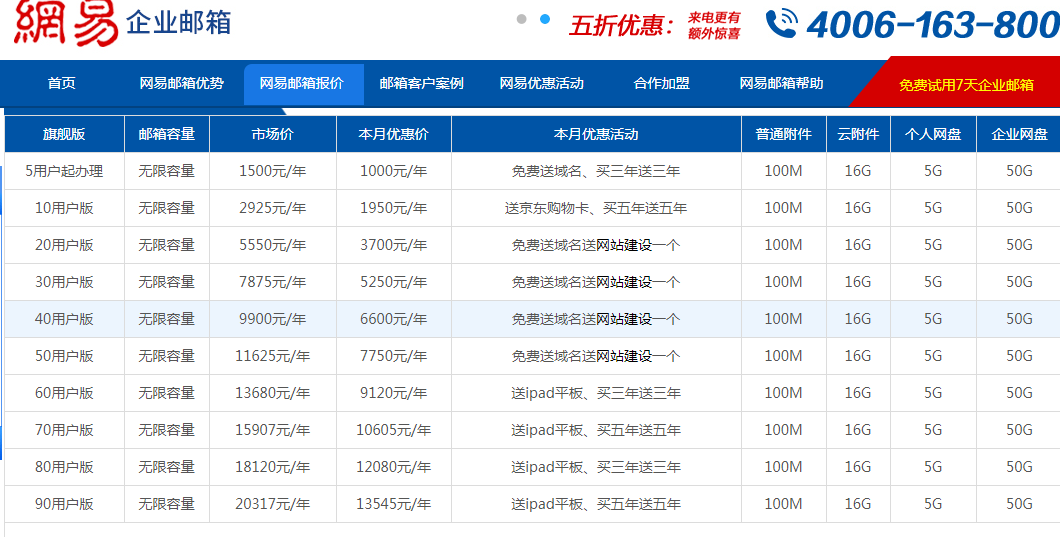Click the 本月优惠活动 column header

[x=596, y=134]
